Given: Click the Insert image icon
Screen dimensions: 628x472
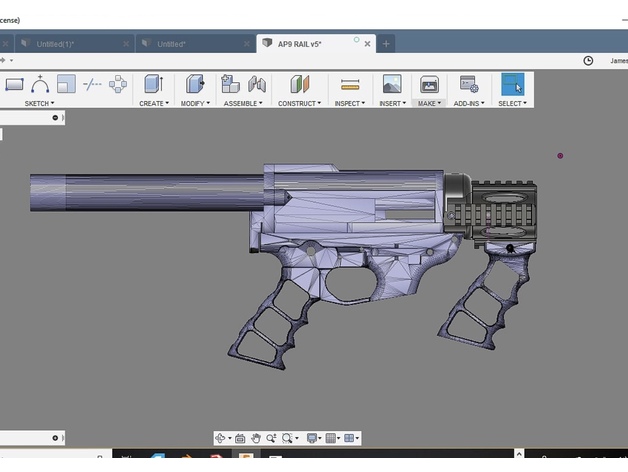Looking at the screenshot, I should [391, 85].
